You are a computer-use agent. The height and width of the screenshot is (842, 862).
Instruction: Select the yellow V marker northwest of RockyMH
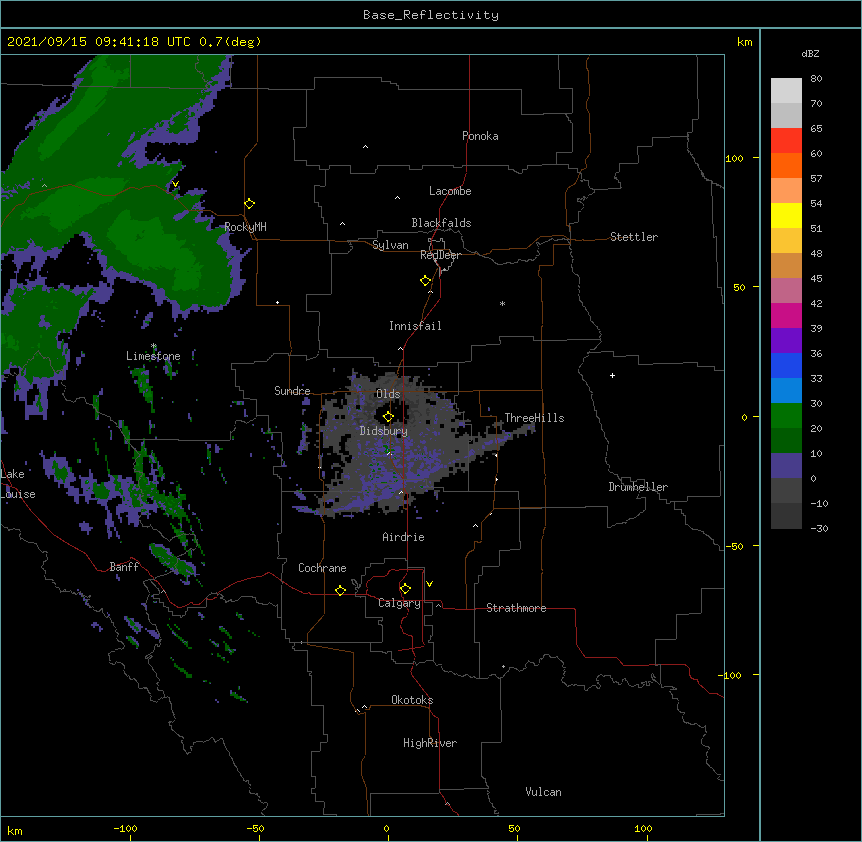tap(175, 184)
